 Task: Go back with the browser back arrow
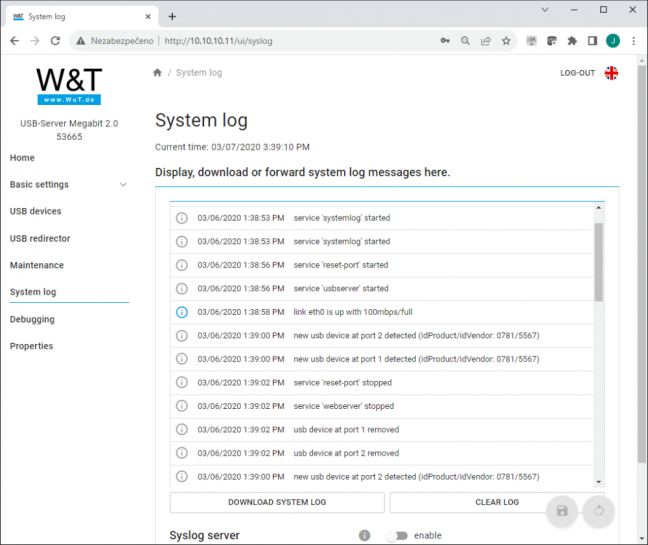pos(14,40)
